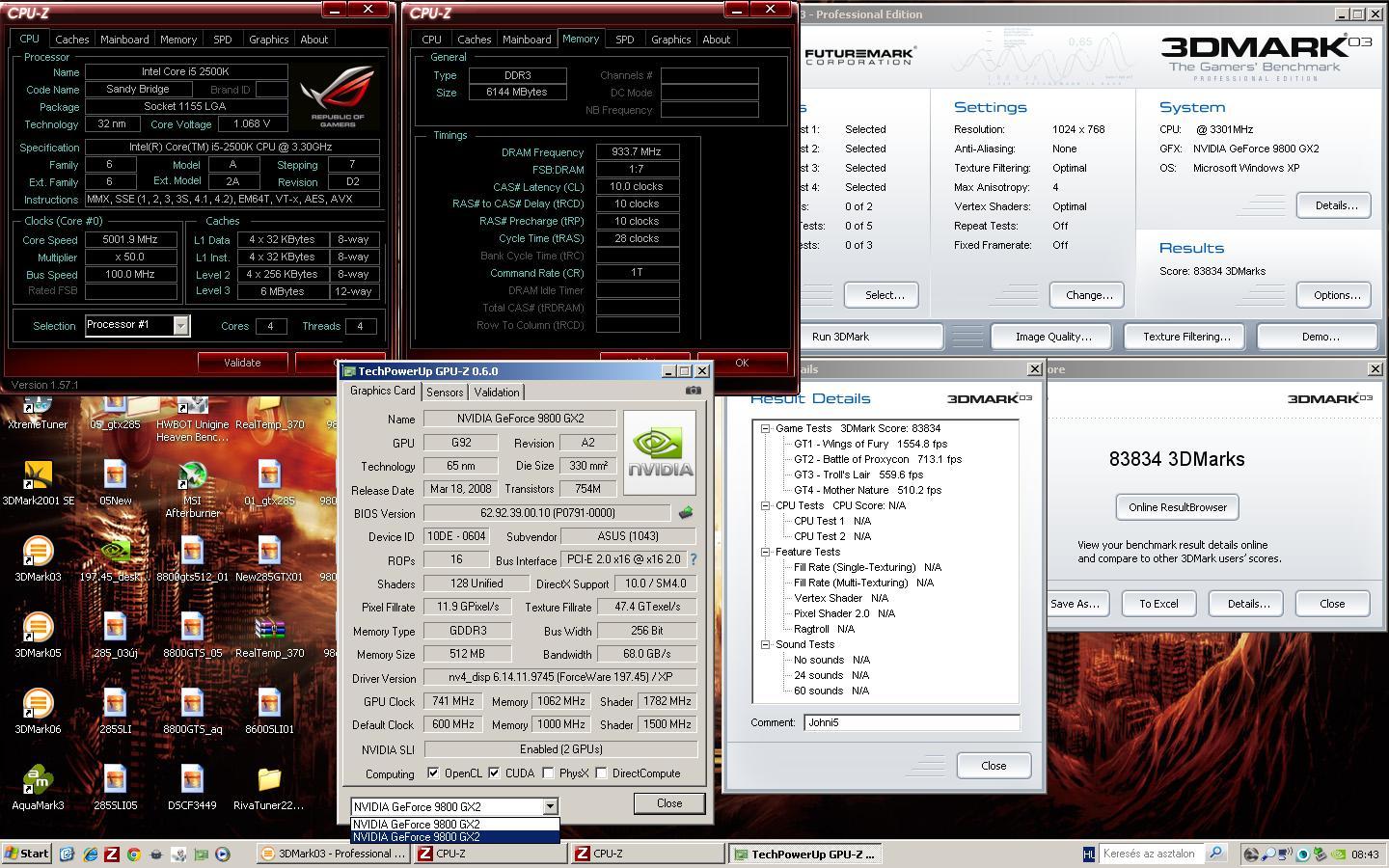Image resolution: width=1389 pixels, height=868 pixels.
Task: Open the 3DMark06 desktop shortcut
Action: tap(38, 711)
